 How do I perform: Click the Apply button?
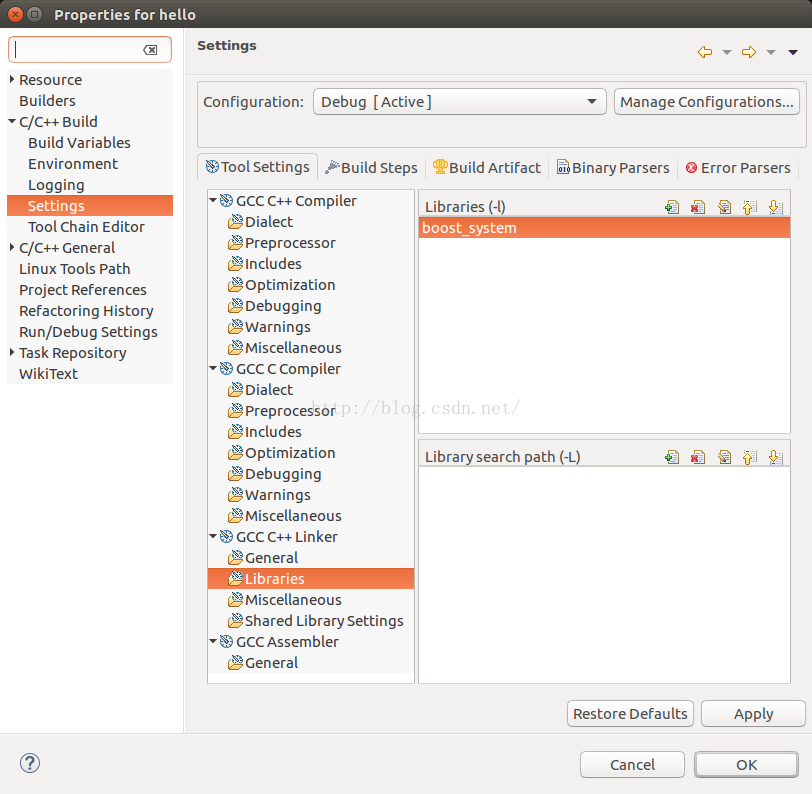753,714
